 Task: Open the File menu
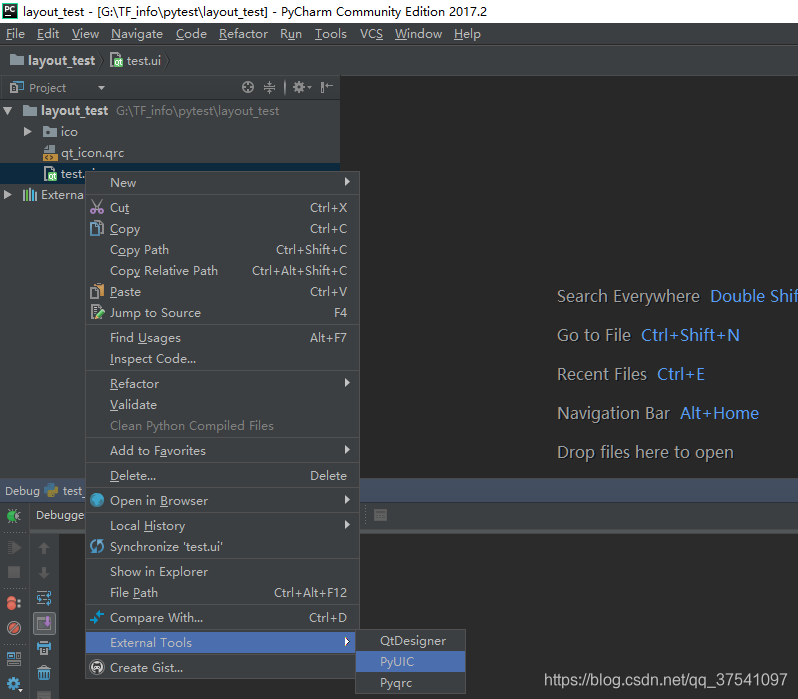(x=15, y=34)
